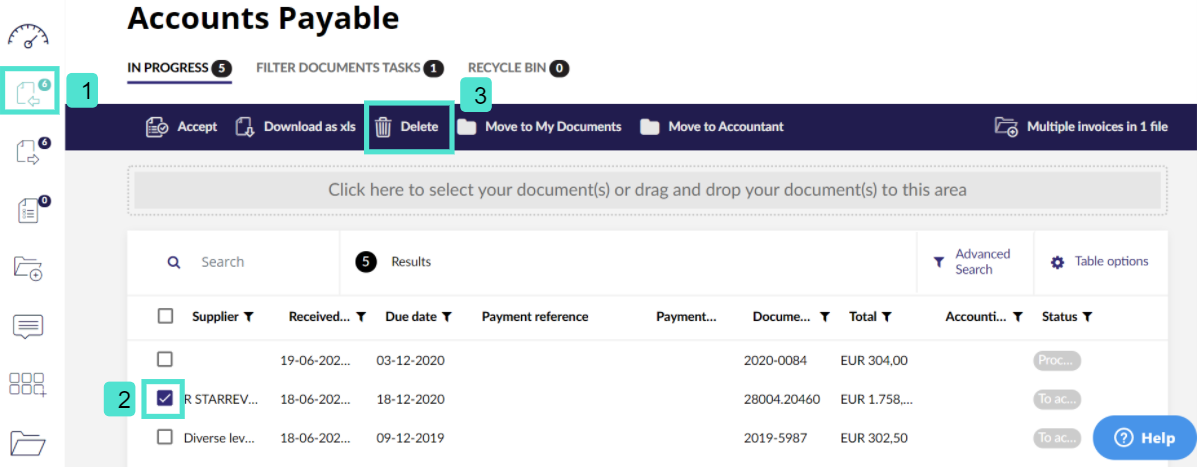Toggle the select-all header checkbox

[x=165, y=316]
